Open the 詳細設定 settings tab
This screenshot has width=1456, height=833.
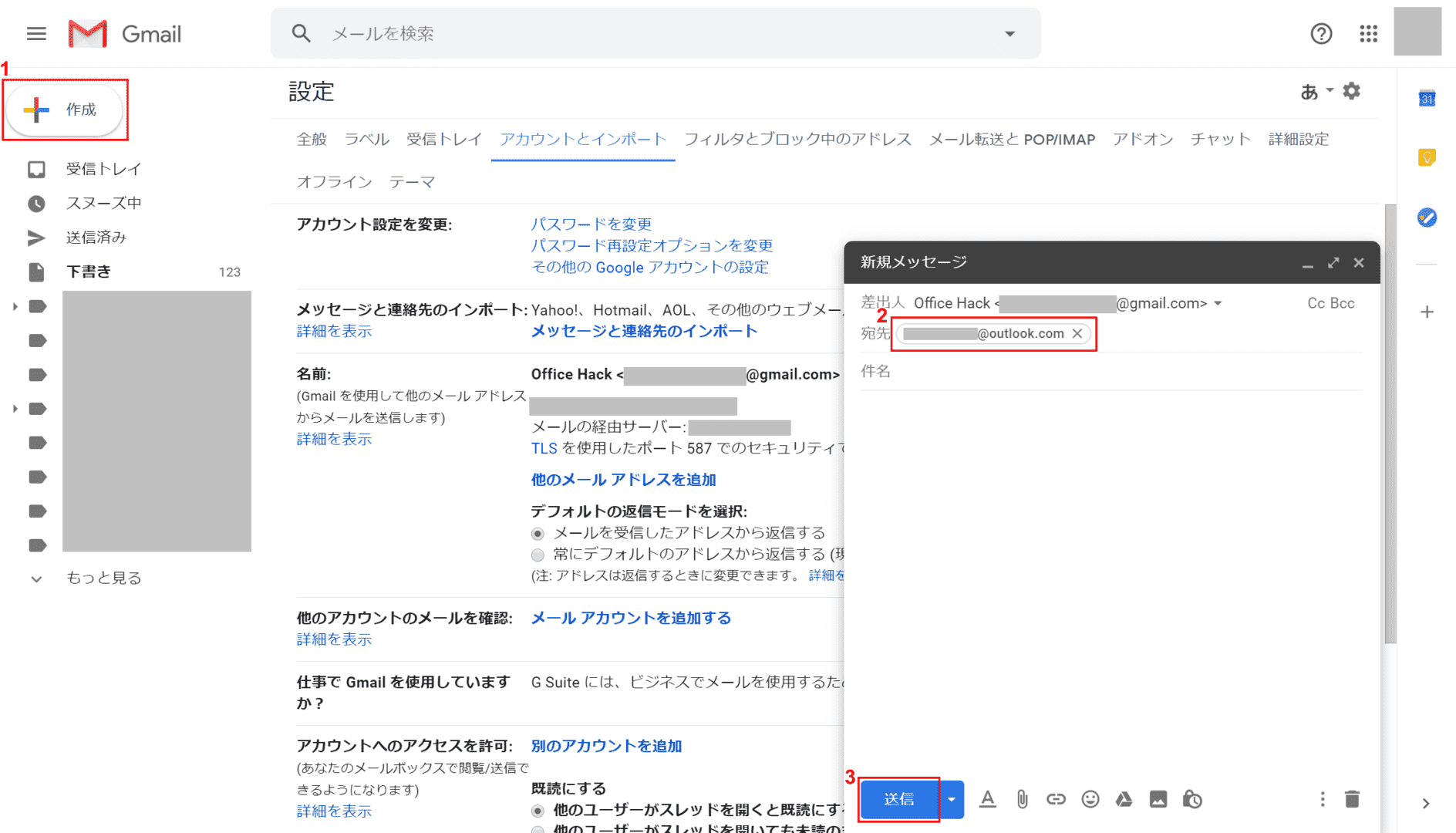pos(1299,140)
